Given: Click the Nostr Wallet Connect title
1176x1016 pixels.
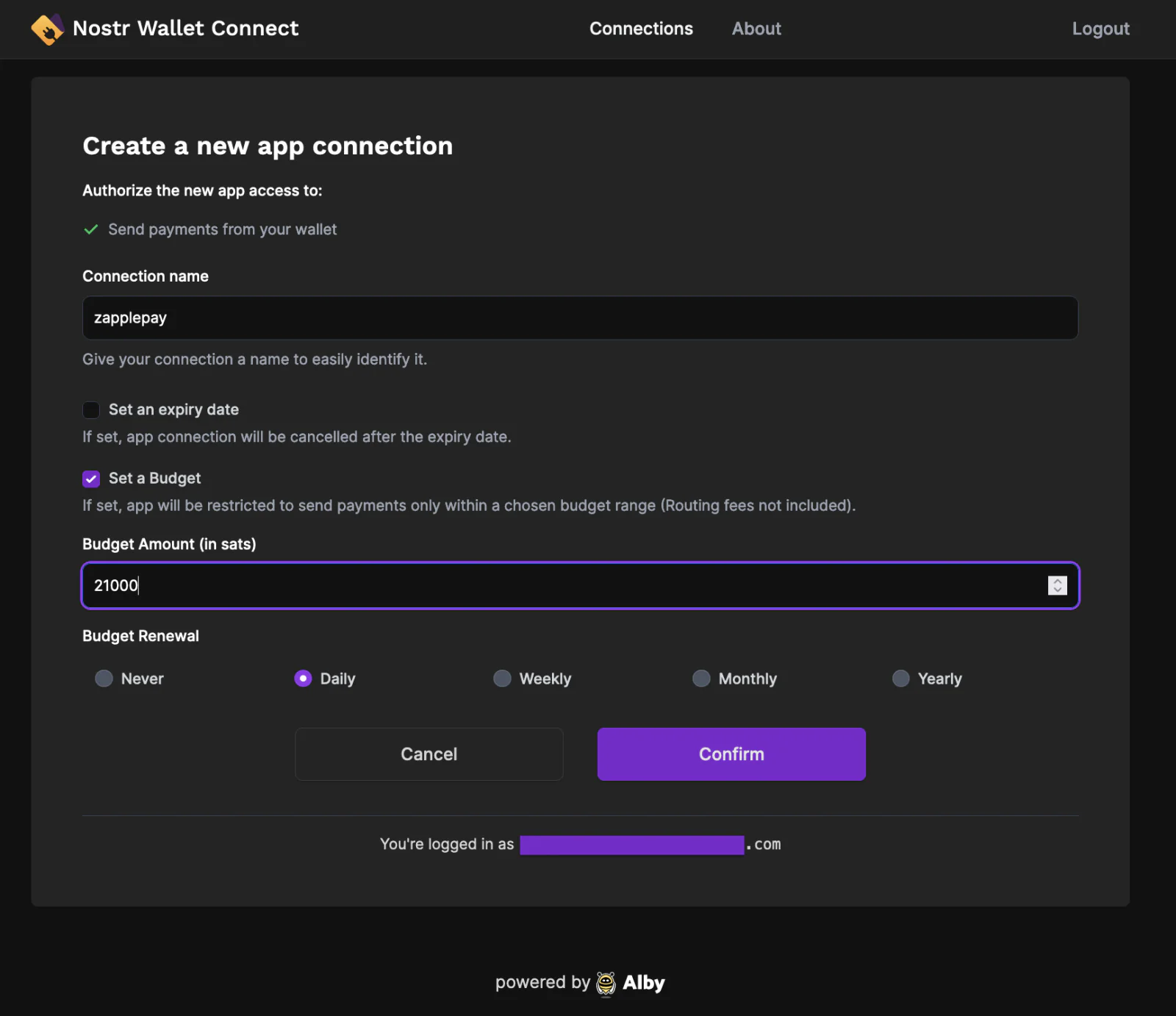Looking at the screenshot, I should [186, 29].
